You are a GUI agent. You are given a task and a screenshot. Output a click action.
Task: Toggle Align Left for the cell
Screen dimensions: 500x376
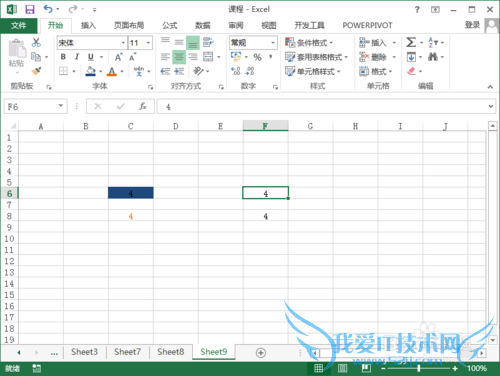tap(165, 57)
